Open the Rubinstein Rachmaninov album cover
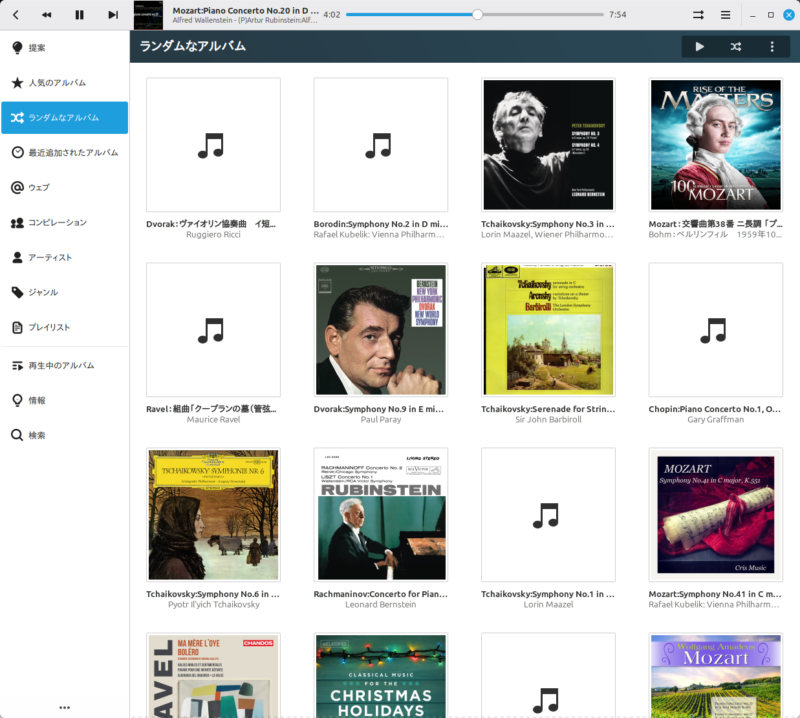 pyautogui.click(x=380, y=514)
